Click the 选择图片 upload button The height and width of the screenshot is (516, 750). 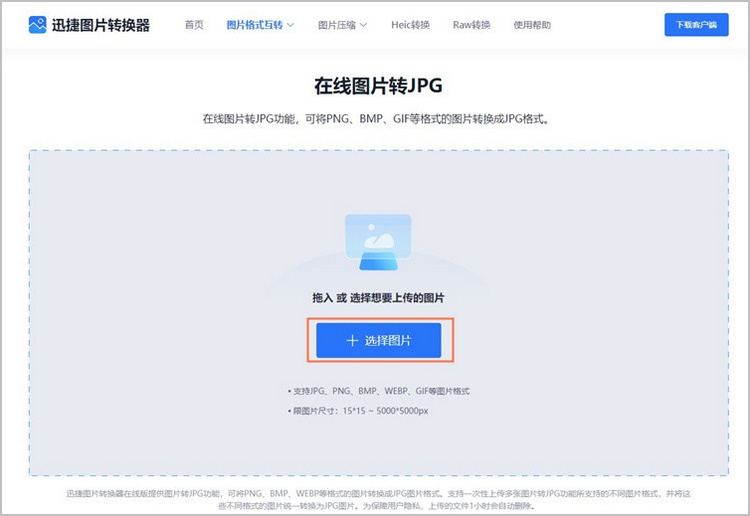pyautogui.click(x=378, y=340)
